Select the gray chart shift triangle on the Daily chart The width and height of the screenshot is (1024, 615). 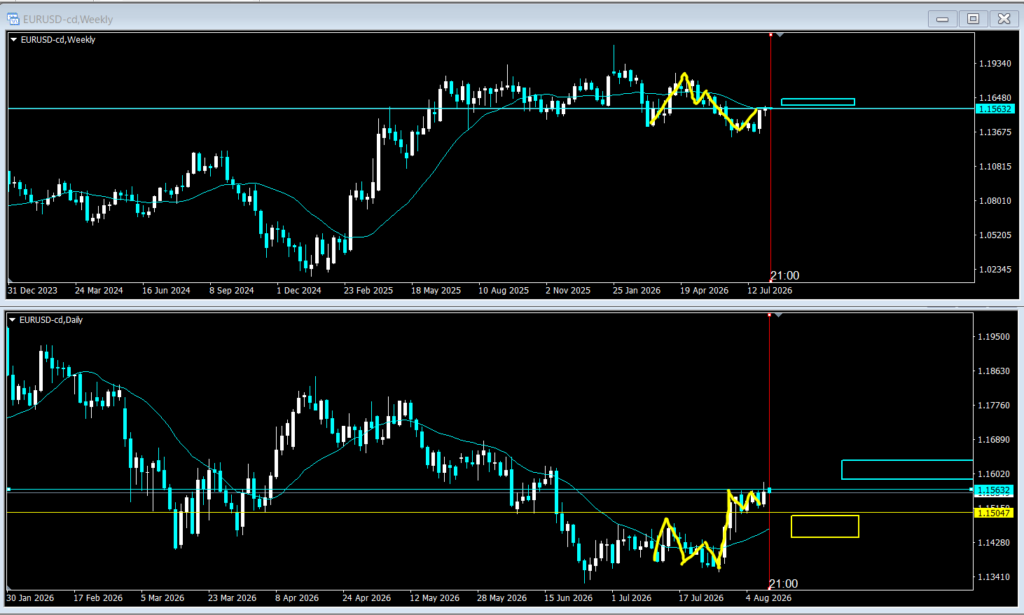(778, 315)
